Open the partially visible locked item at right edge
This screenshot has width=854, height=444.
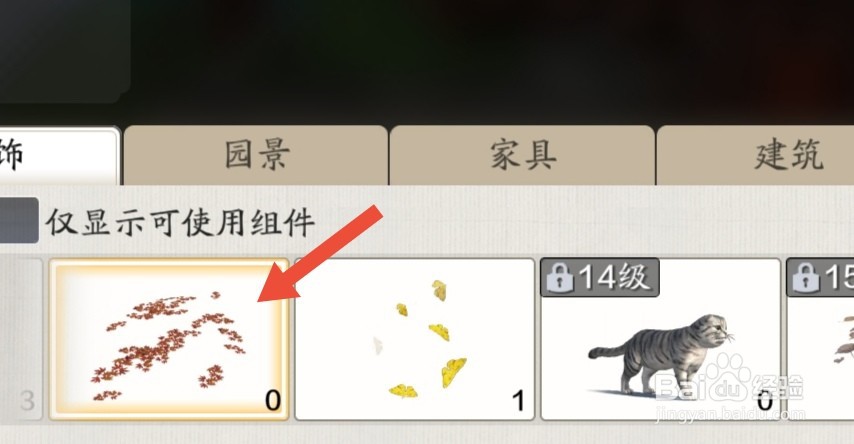pyautogui.click(x=820, y=339)
